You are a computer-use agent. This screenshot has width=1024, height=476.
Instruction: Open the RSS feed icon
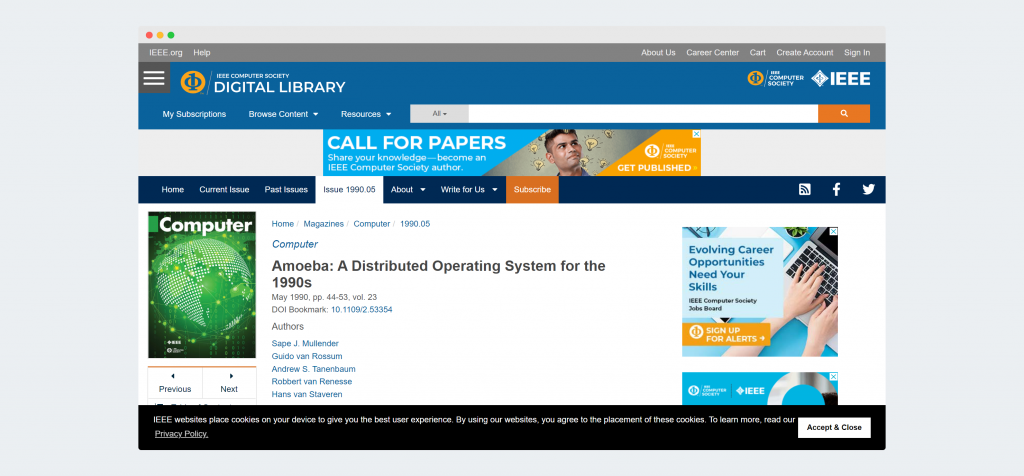tap(805, 189)
